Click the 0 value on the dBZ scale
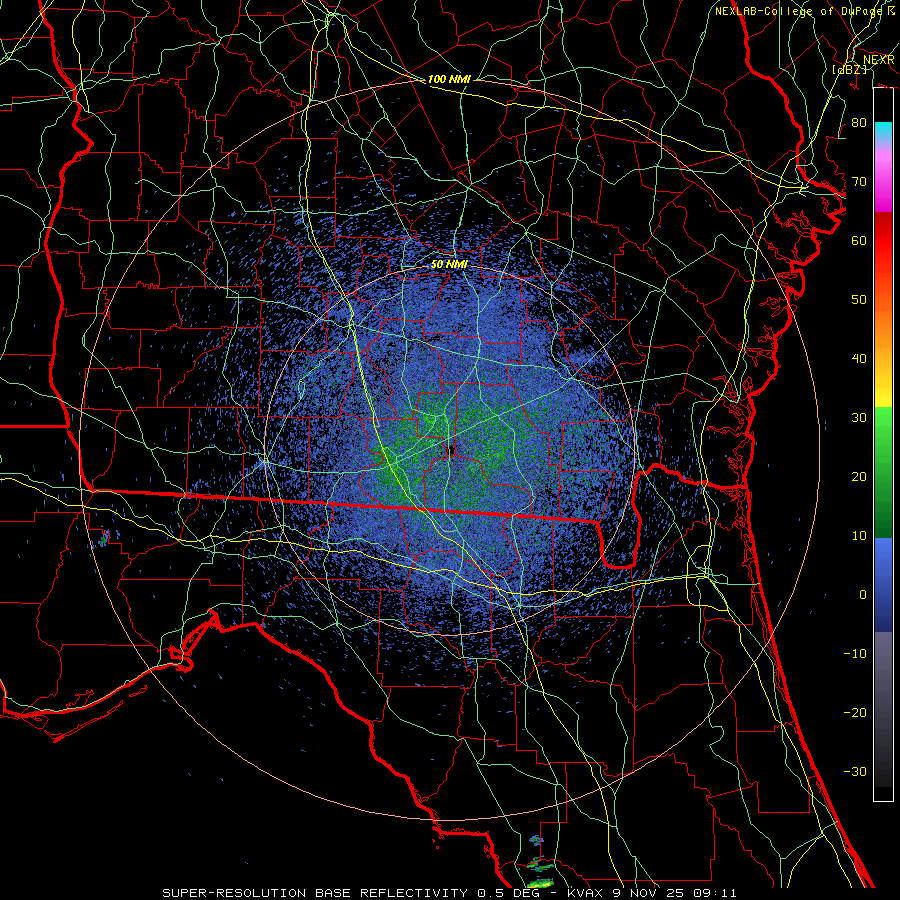The image size is (900, 900). pyautogui.click(x=863, y=595)
